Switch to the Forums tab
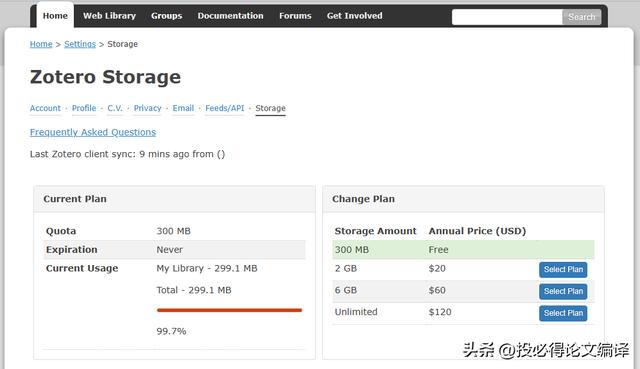The height and width of the screenshot is (369, 640). (295, 16)
